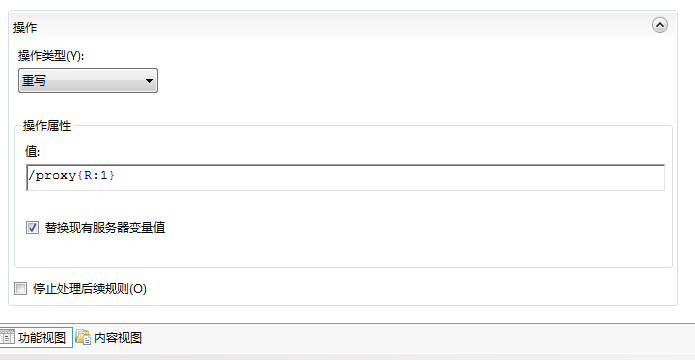Click the 操作属性 group box title

[47, 126]
